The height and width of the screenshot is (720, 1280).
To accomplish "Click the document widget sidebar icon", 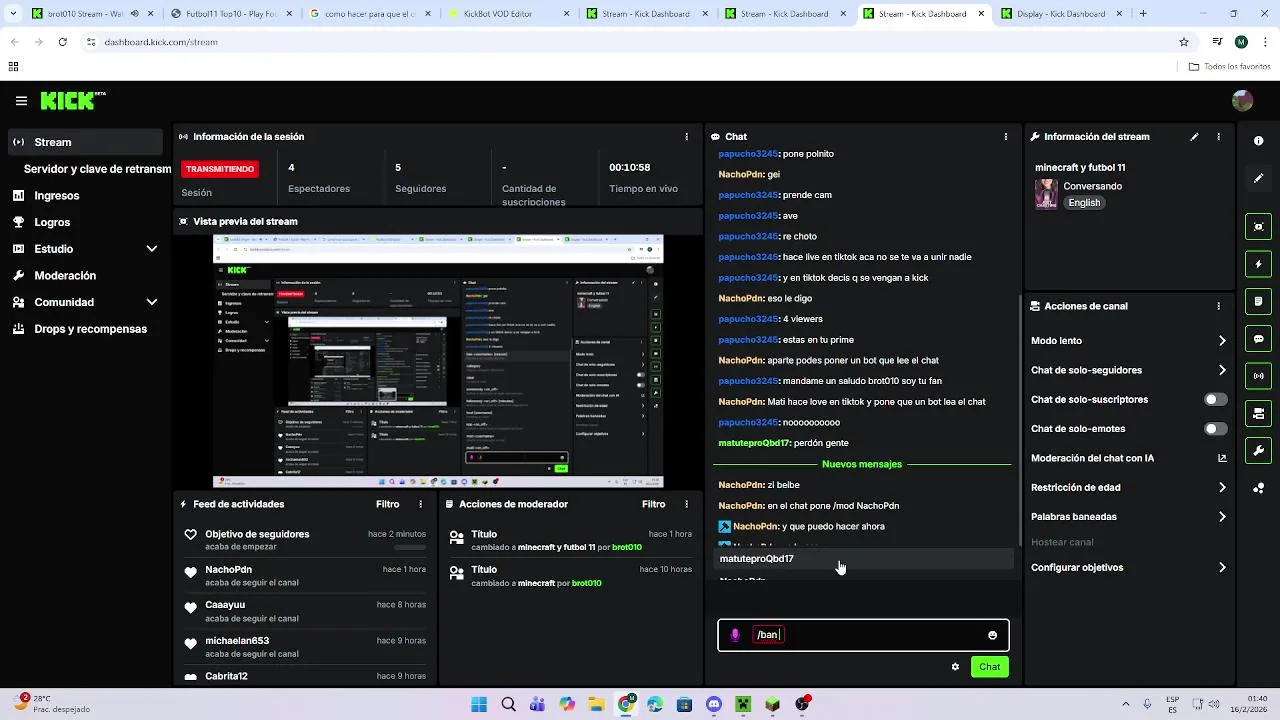I will [1258, 301].
